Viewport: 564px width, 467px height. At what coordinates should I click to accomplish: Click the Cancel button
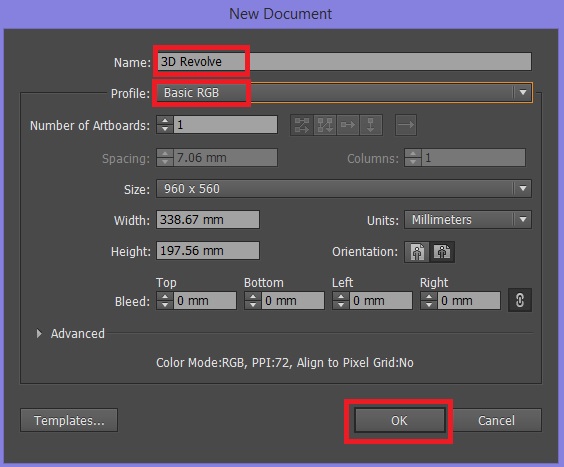click(x=496, y=420)
